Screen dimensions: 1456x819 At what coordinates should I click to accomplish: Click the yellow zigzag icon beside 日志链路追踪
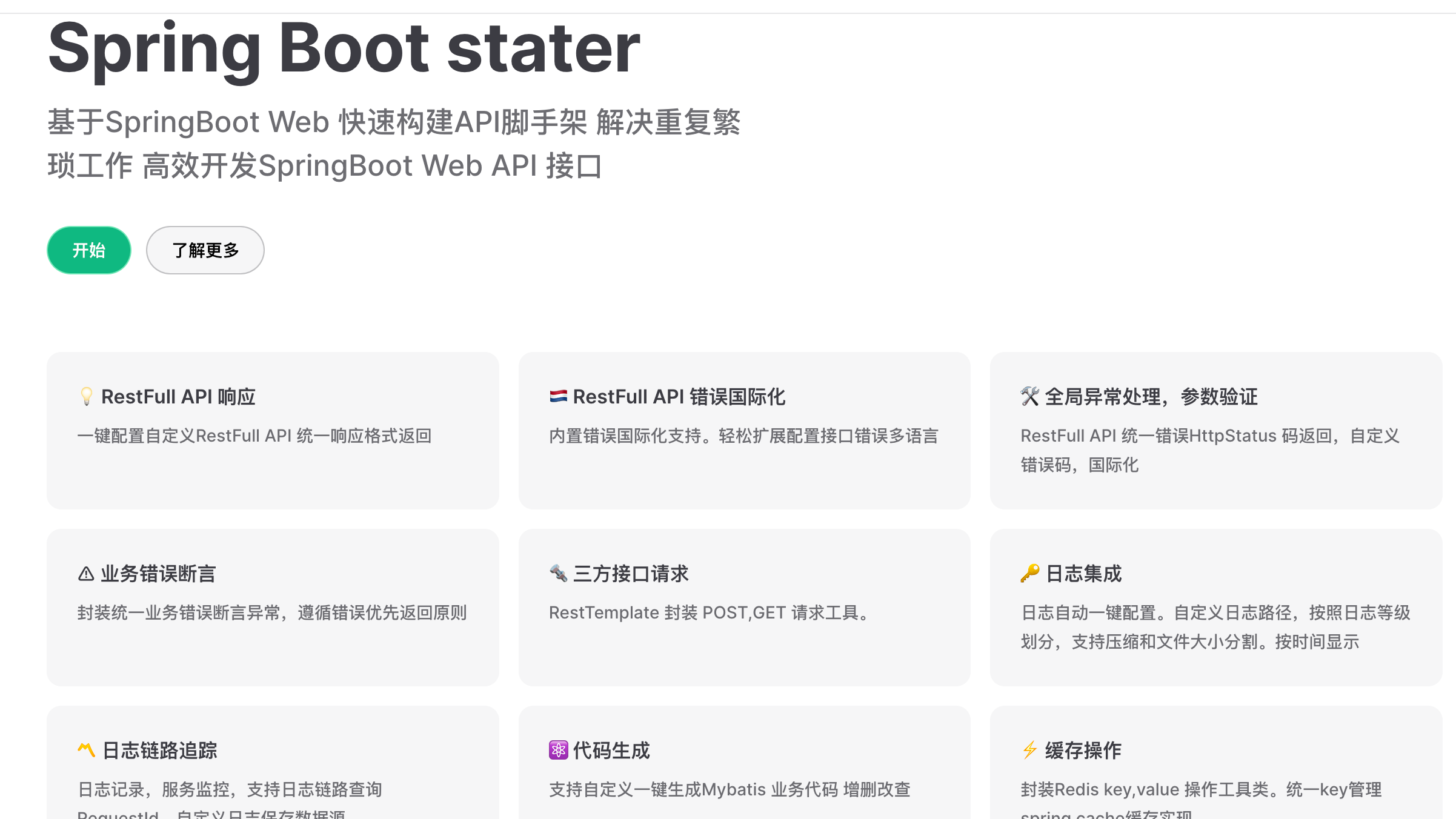pyautogui.click(x=87, y=750)
